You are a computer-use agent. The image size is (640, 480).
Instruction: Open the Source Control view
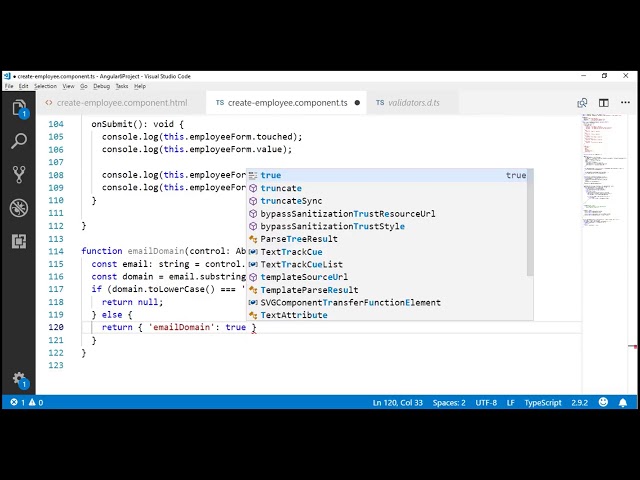coord(19,174)
